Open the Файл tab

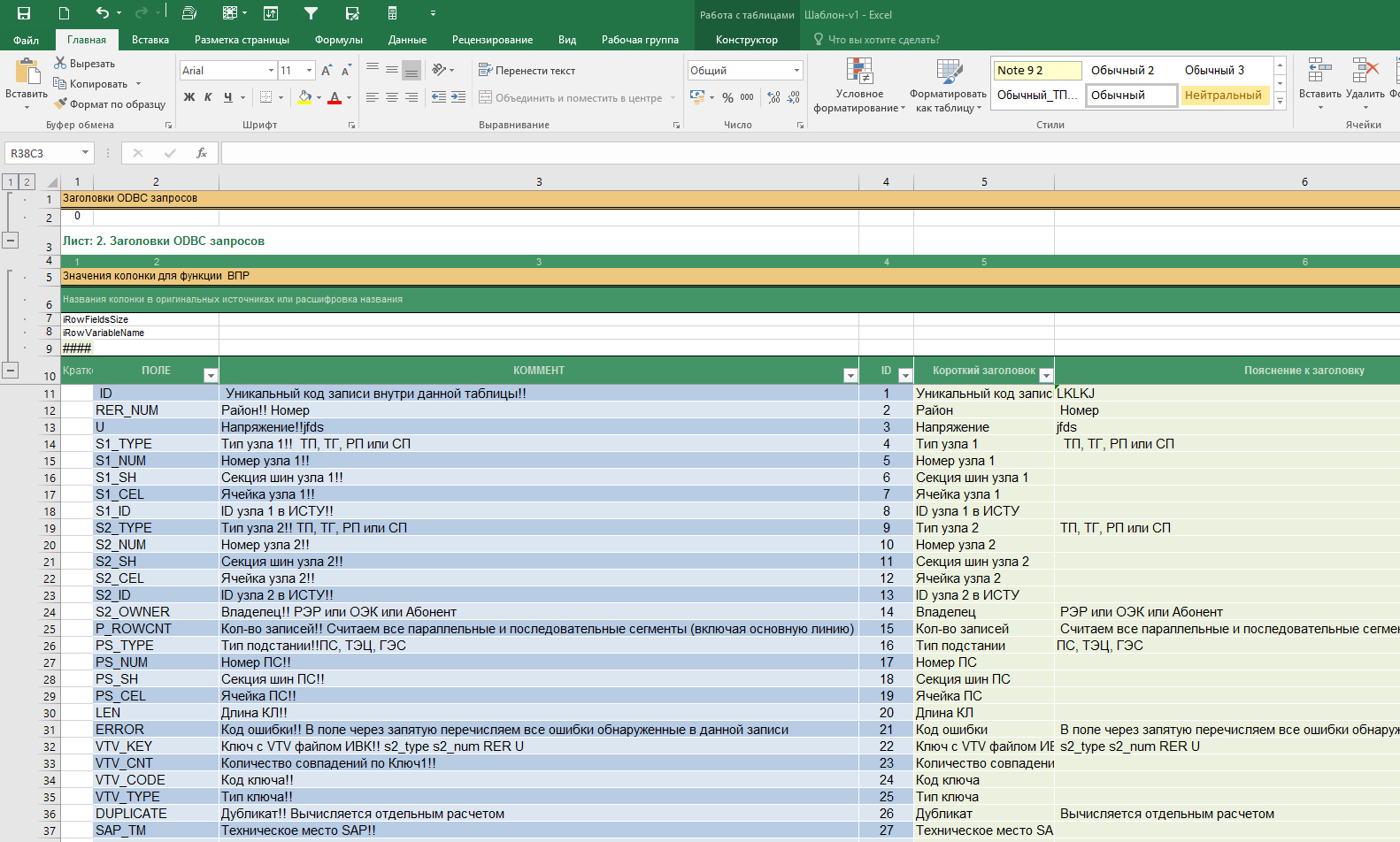pyautogui.click(x=26, y=40)
